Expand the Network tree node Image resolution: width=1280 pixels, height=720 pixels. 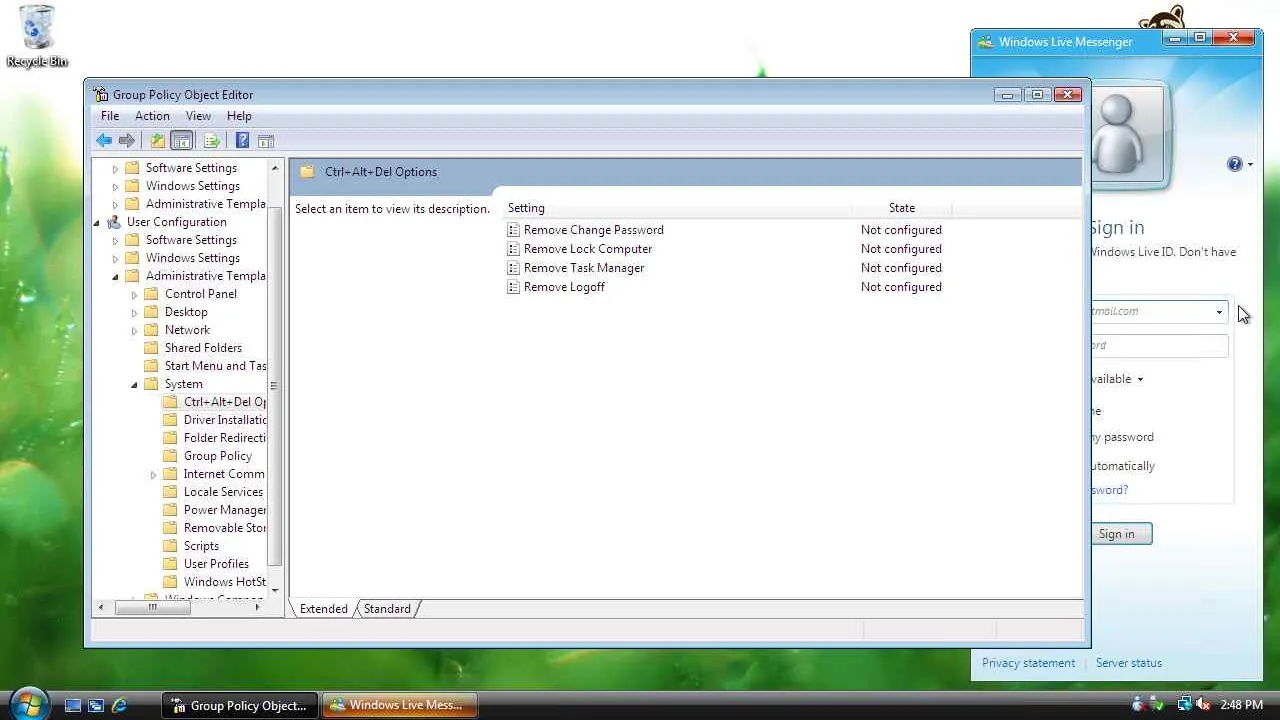pos(134,330)
